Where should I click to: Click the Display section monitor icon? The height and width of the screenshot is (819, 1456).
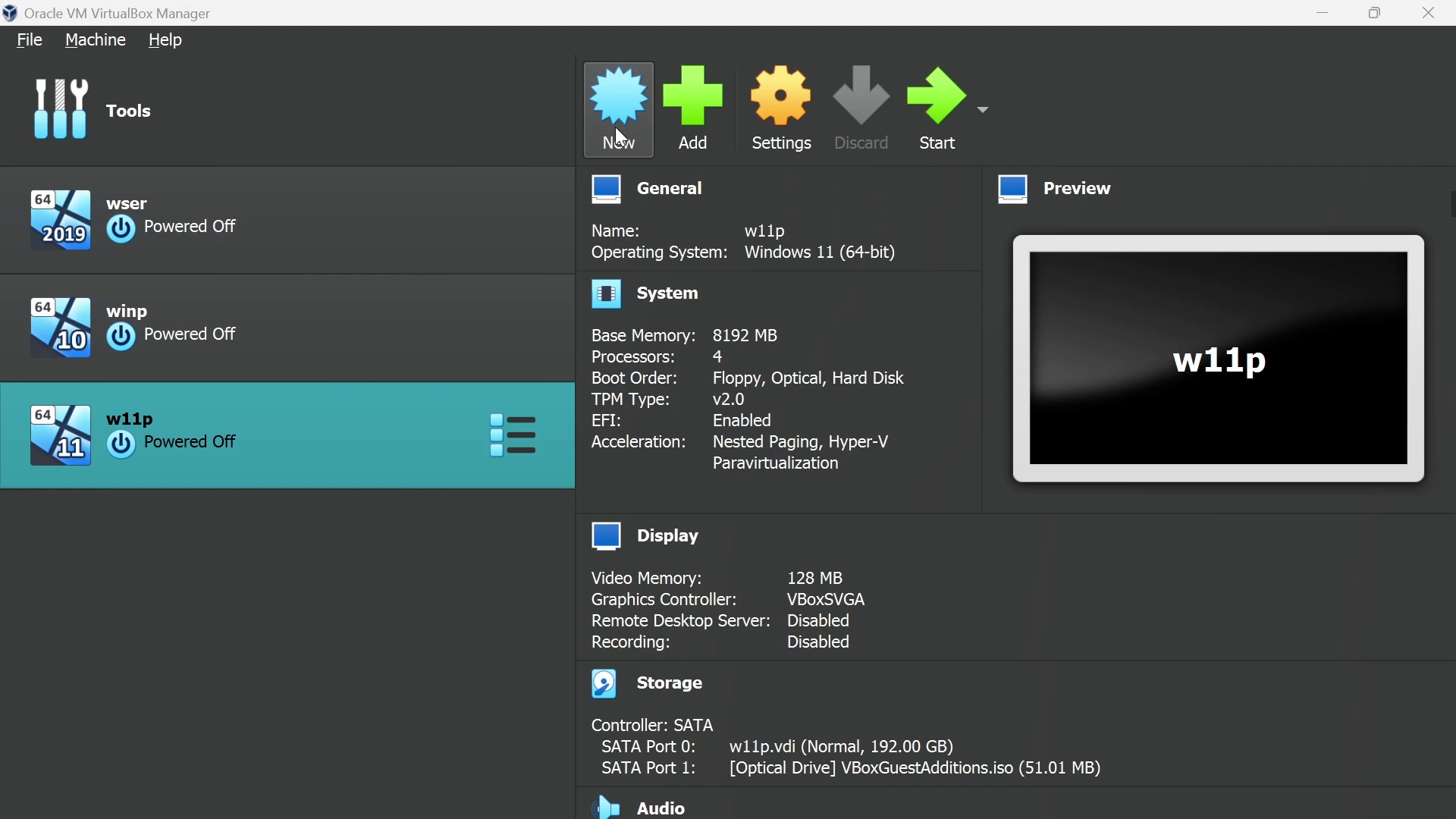tap(606, 536)
